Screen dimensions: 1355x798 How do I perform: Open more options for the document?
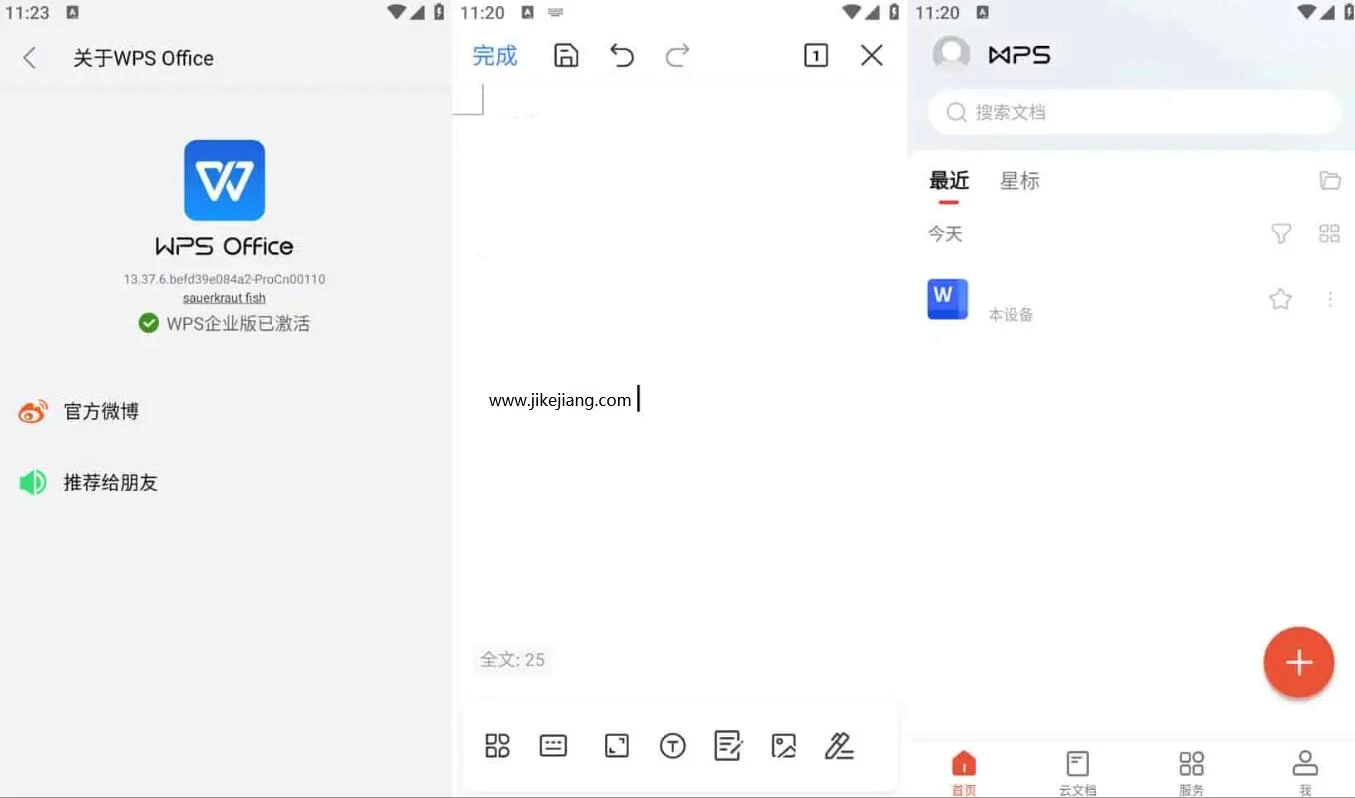pyautogui.click(x=1330, y=299)
